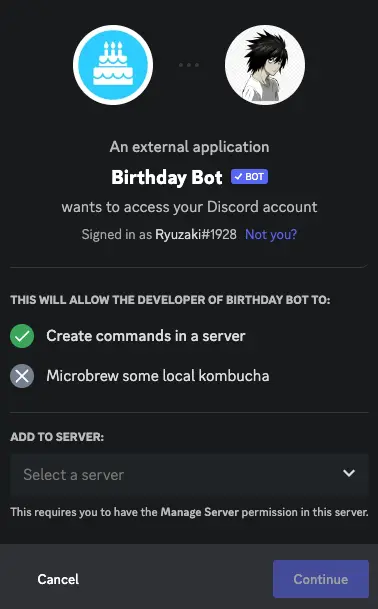Click the Not you? link
This screenshot has height=609, width=378.
point(271,235)
